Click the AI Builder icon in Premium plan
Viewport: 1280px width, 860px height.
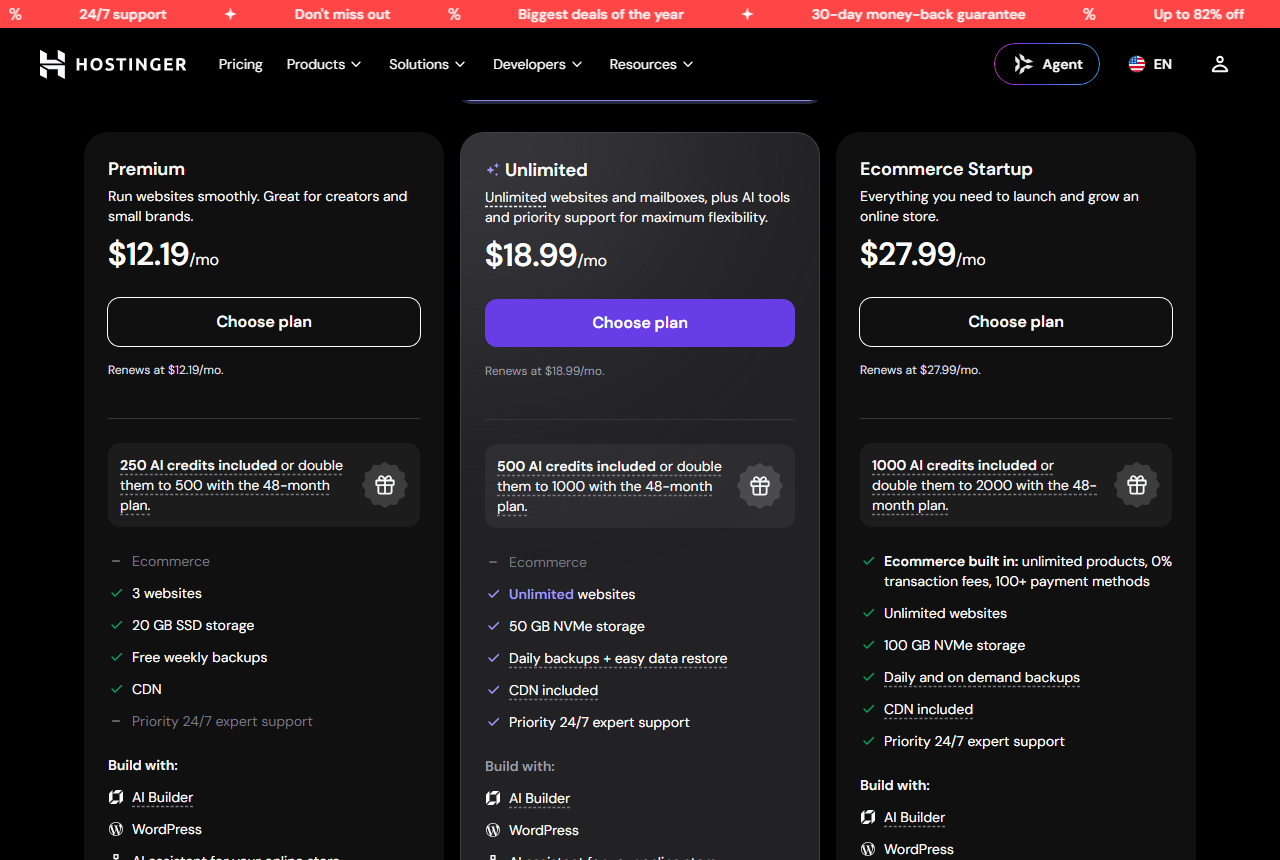pos(116,797)
